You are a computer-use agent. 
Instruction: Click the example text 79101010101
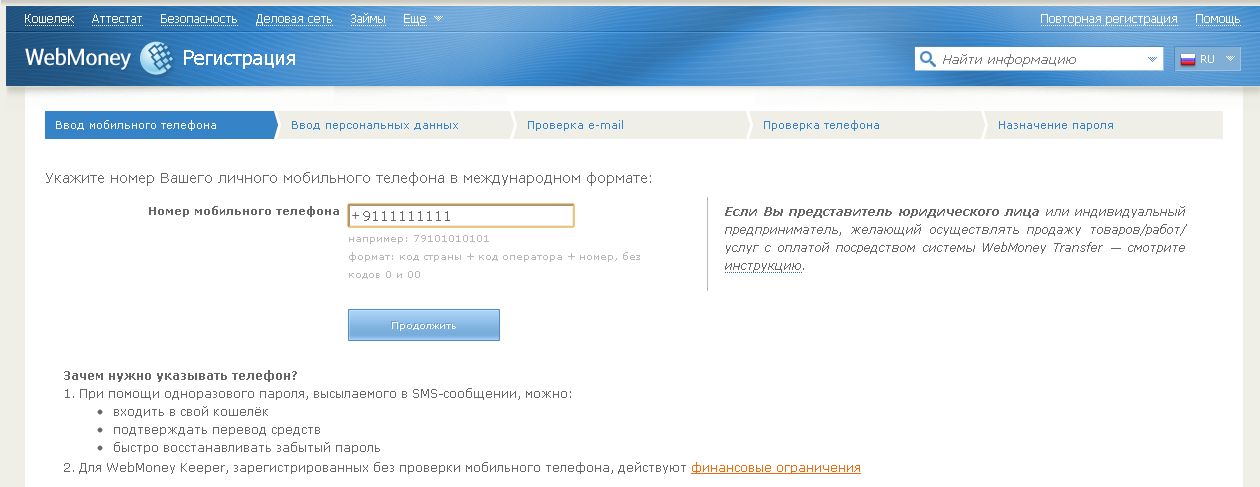(451, 239)
